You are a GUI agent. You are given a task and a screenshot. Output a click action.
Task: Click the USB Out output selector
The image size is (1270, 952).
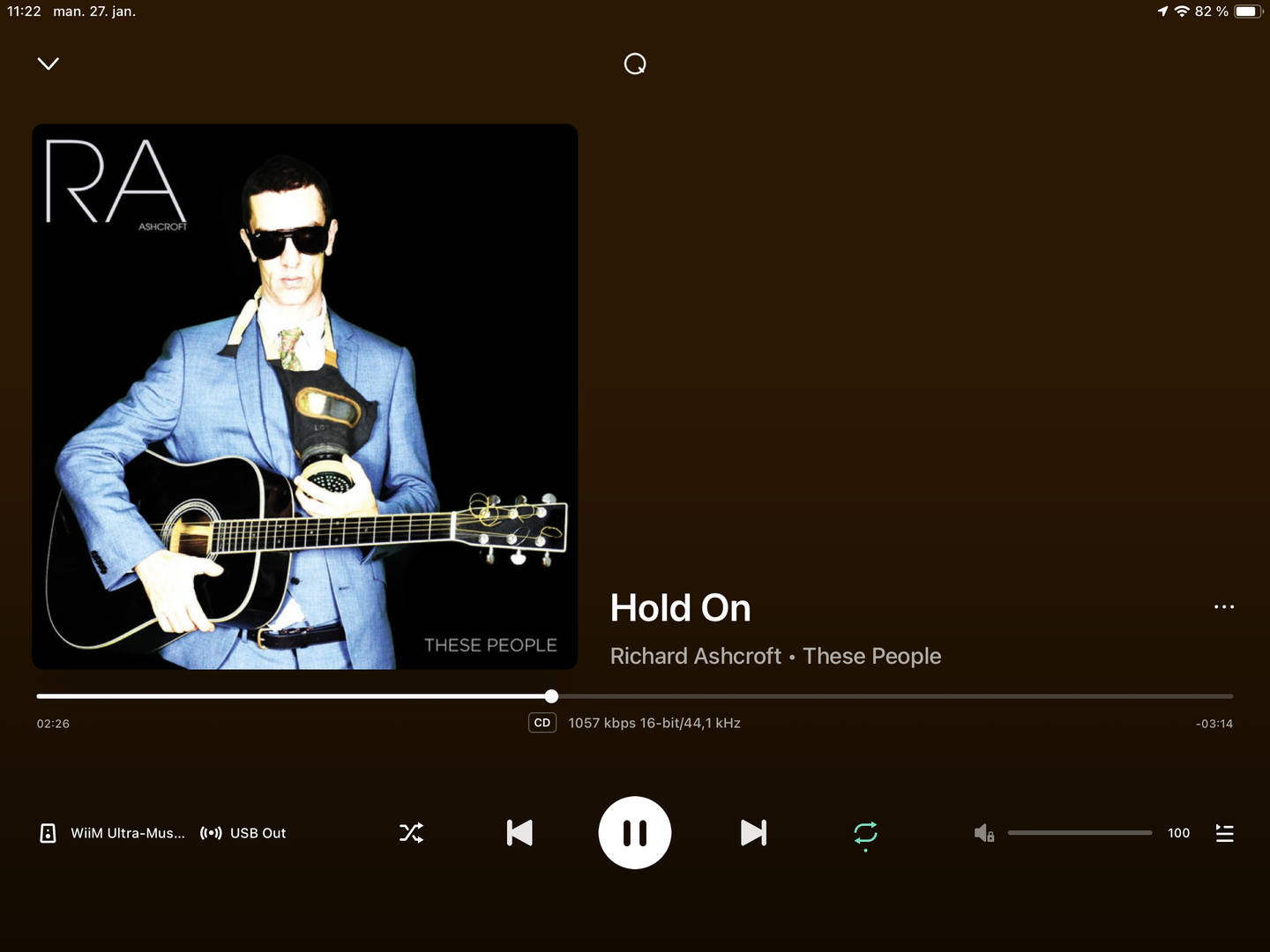[x=243, y=833]
